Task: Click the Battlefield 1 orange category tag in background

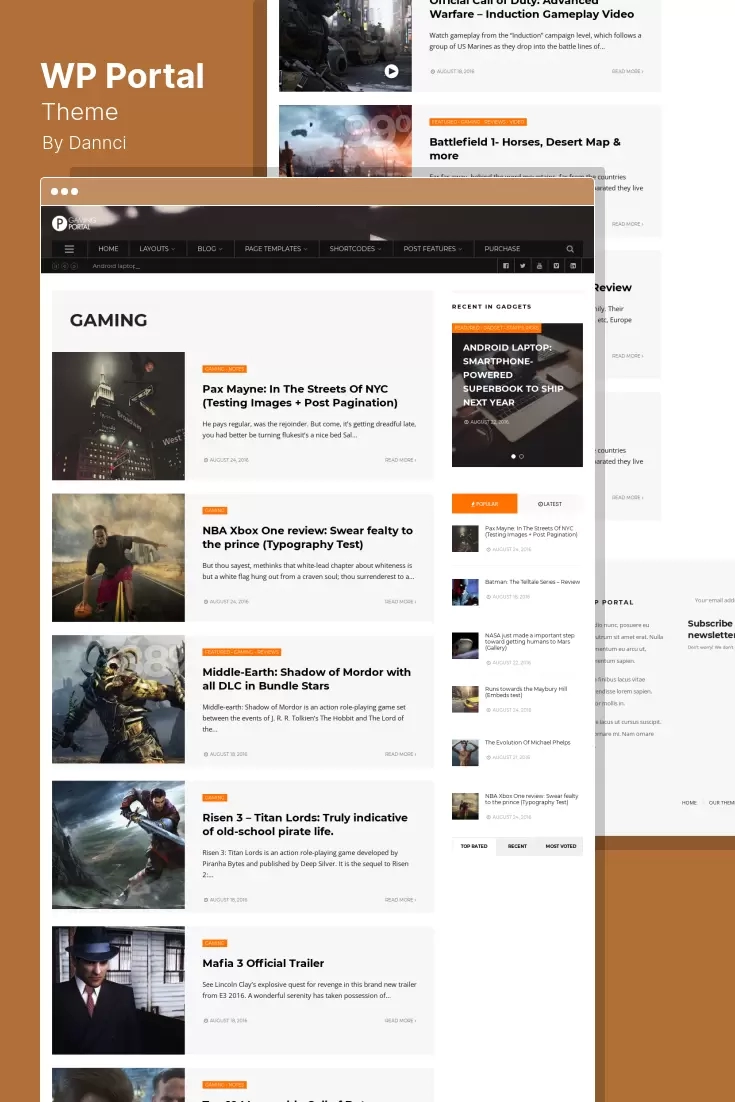Action: click(x=478, y=122)
